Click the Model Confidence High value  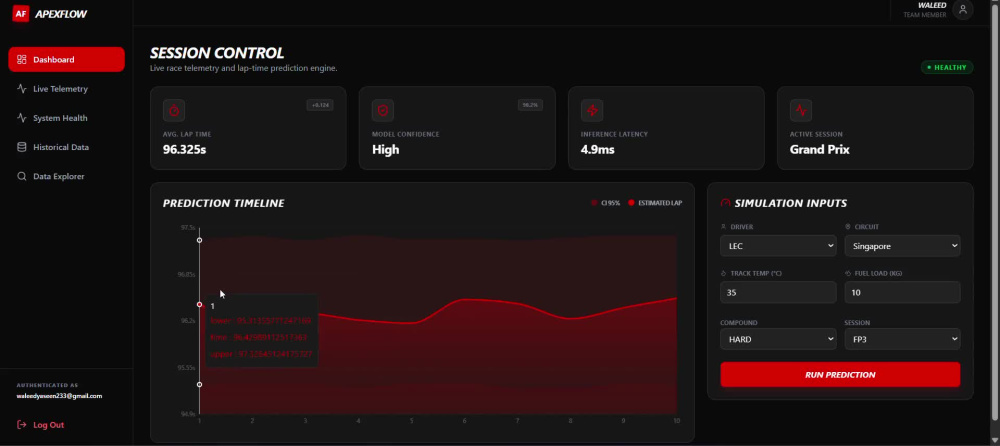(x=385, y=150)
